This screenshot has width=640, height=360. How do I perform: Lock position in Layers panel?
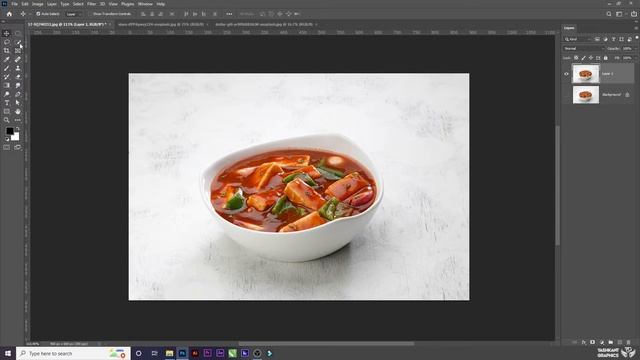[x=591, y=58]
